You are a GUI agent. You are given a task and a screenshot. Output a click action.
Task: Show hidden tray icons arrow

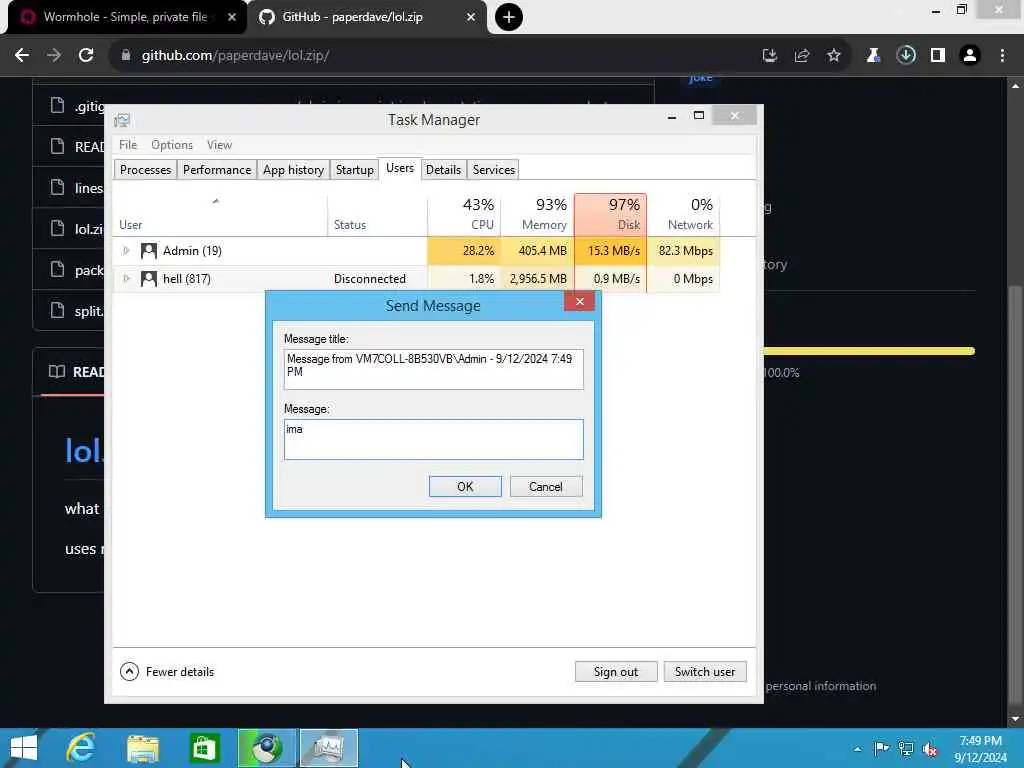857,749
